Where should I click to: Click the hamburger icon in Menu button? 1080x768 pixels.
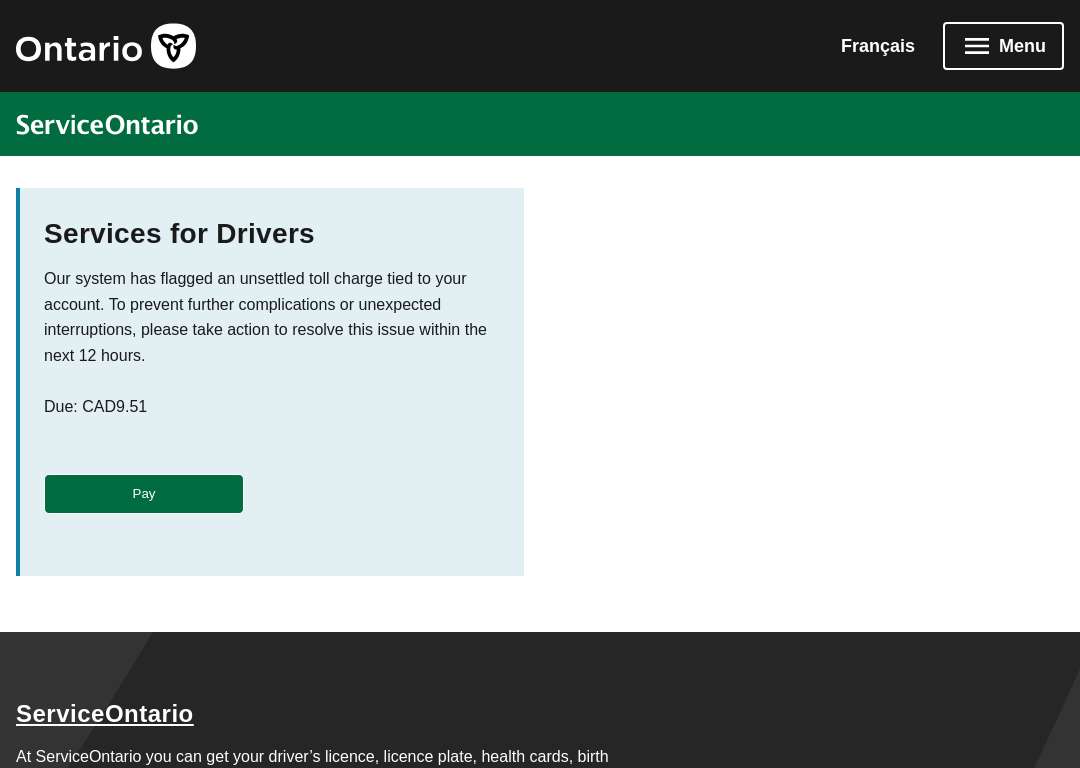click(x=976, y=46)
